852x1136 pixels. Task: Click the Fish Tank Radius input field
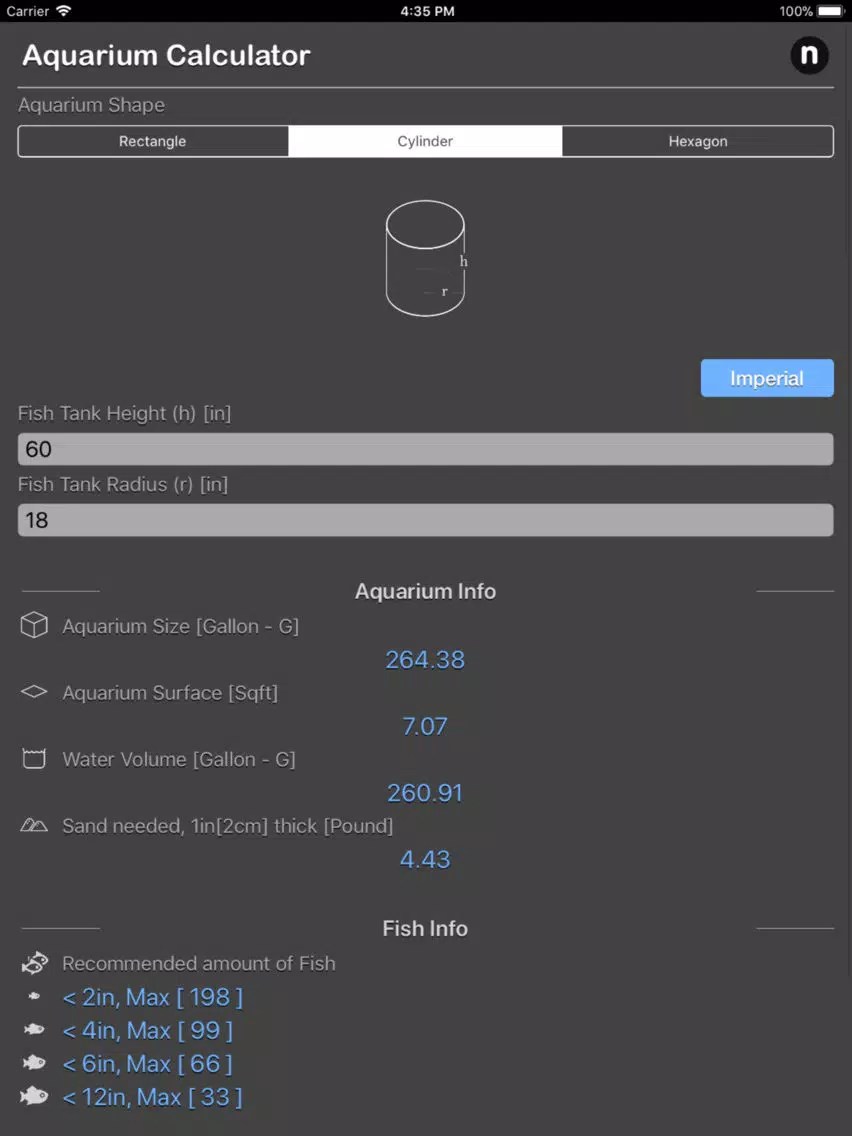[x=425, y=520]
